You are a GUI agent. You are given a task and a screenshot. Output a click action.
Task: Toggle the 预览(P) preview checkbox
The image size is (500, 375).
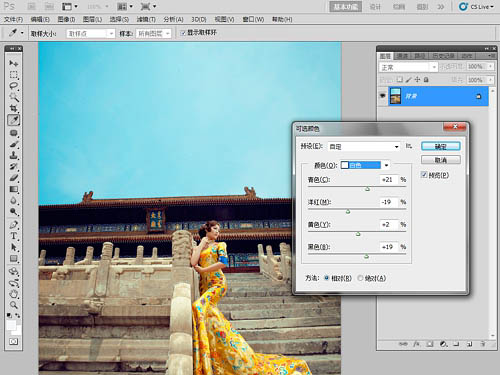click(x=424, y=175)
